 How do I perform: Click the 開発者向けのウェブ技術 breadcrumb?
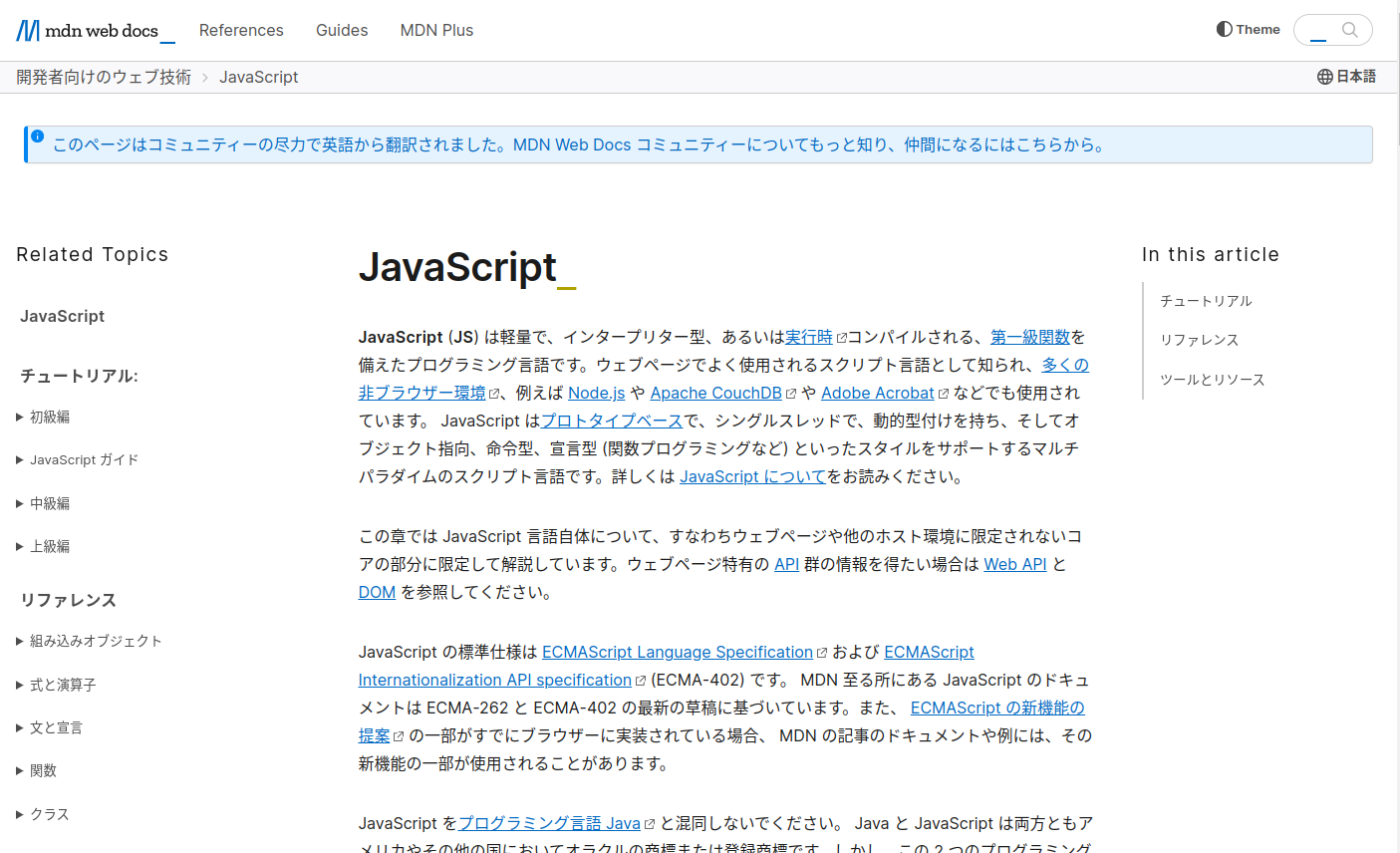tap(104, 77)
